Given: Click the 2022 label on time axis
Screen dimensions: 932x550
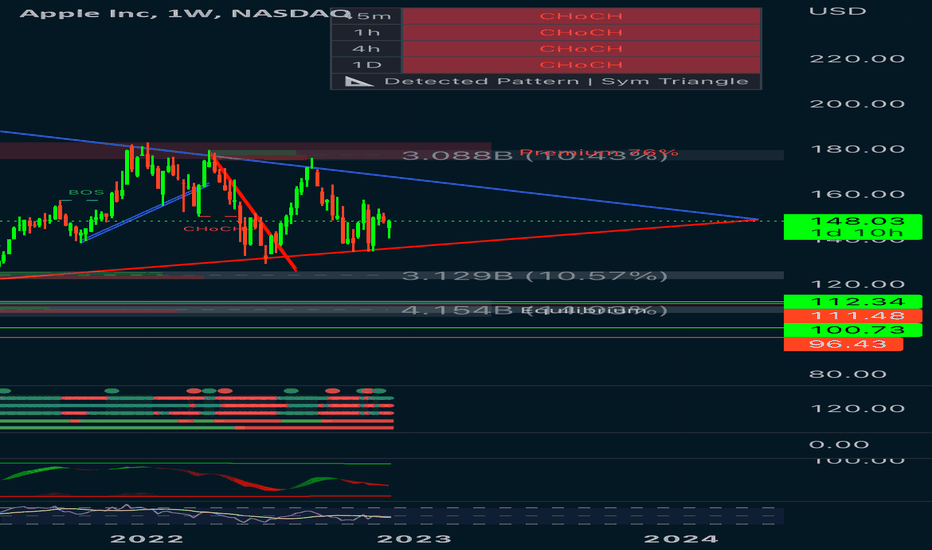Looking at the screenshot, I should coord(147,539).
